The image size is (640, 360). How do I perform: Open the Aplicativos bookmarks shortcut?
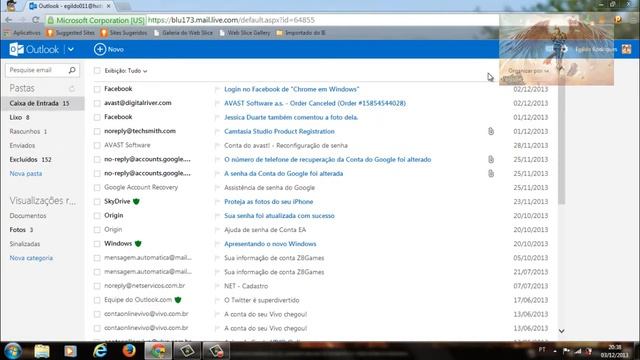23,33
